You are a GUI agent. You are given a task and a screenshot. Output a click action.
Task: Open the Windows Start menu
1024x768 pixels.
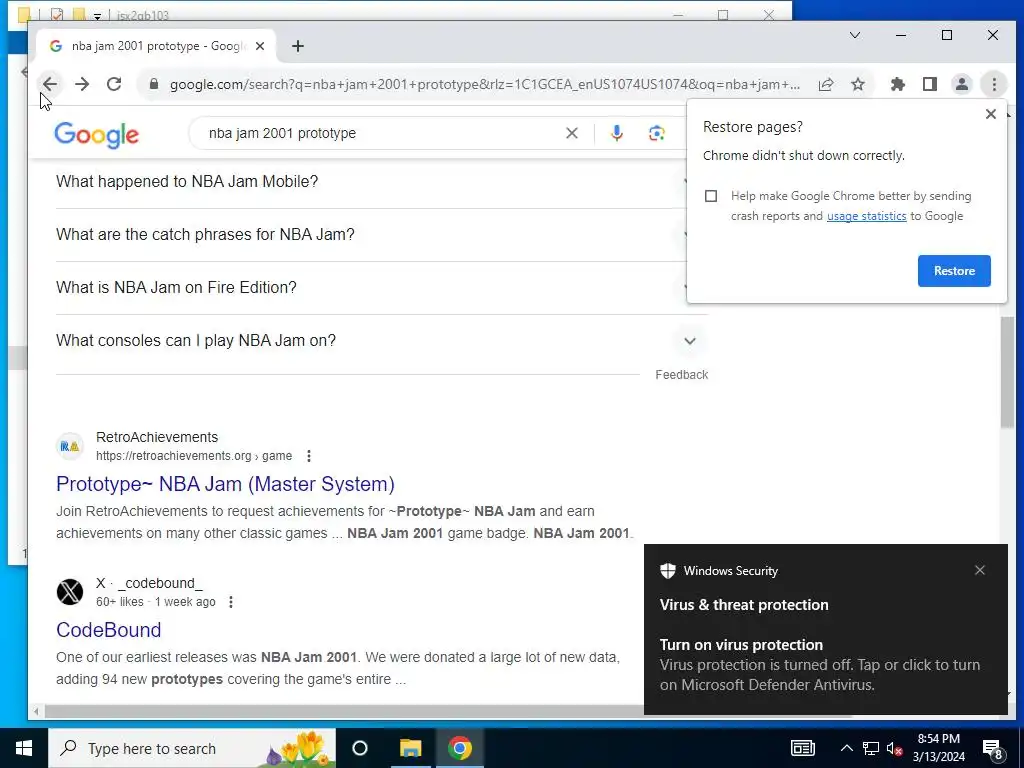pos(24,748)
